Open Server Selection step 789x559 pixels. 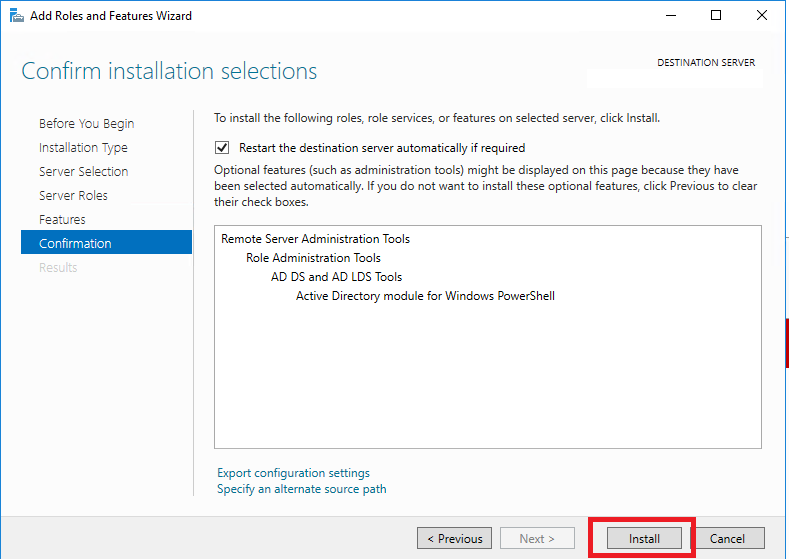[x=84, y=172]
